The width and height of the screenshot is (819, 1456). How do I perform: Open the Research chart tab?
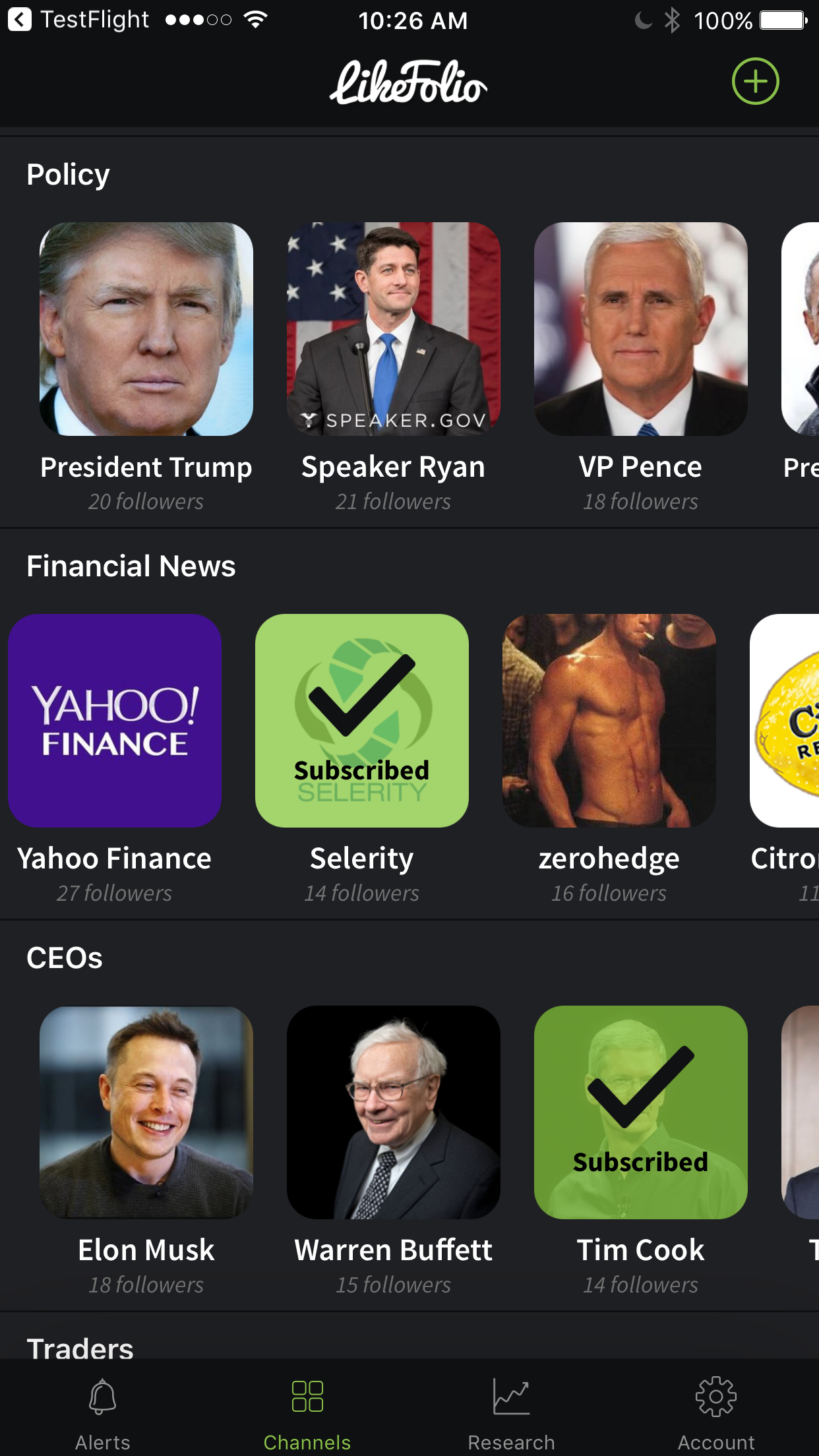coord(511,1412)
